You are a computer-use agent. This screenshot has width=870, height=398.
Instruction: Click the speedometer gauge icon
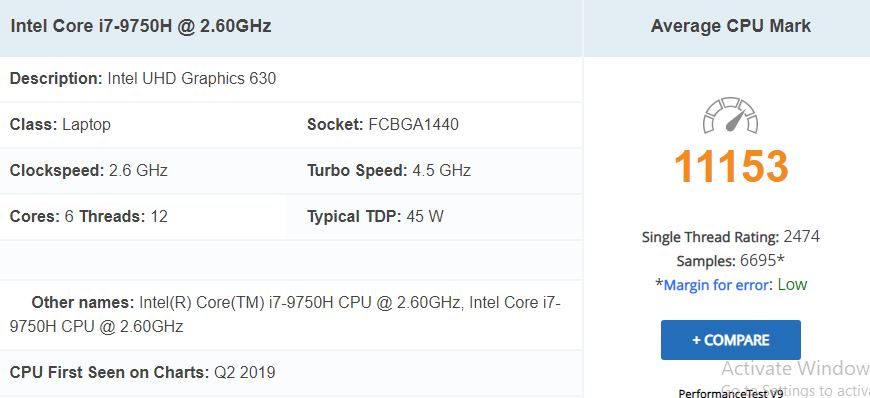[730, 116]
